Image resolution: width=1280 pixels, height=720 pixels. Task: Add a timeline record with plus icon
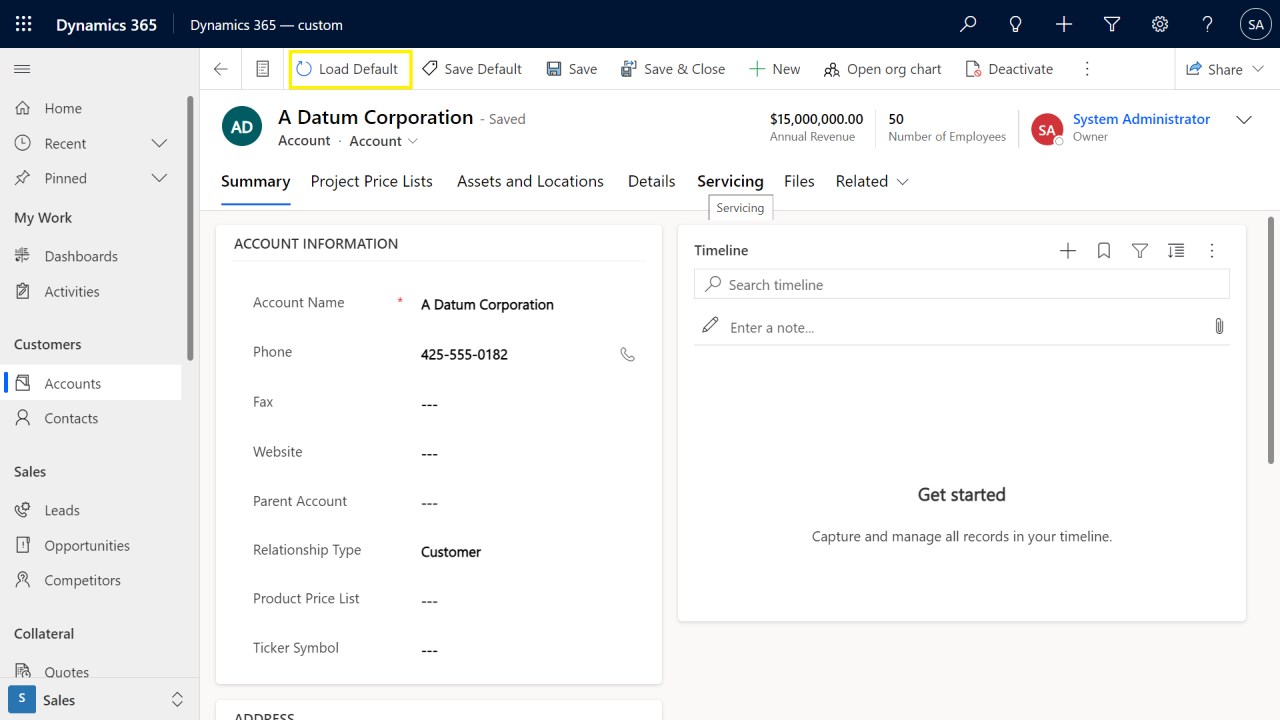coord(1067,251)
